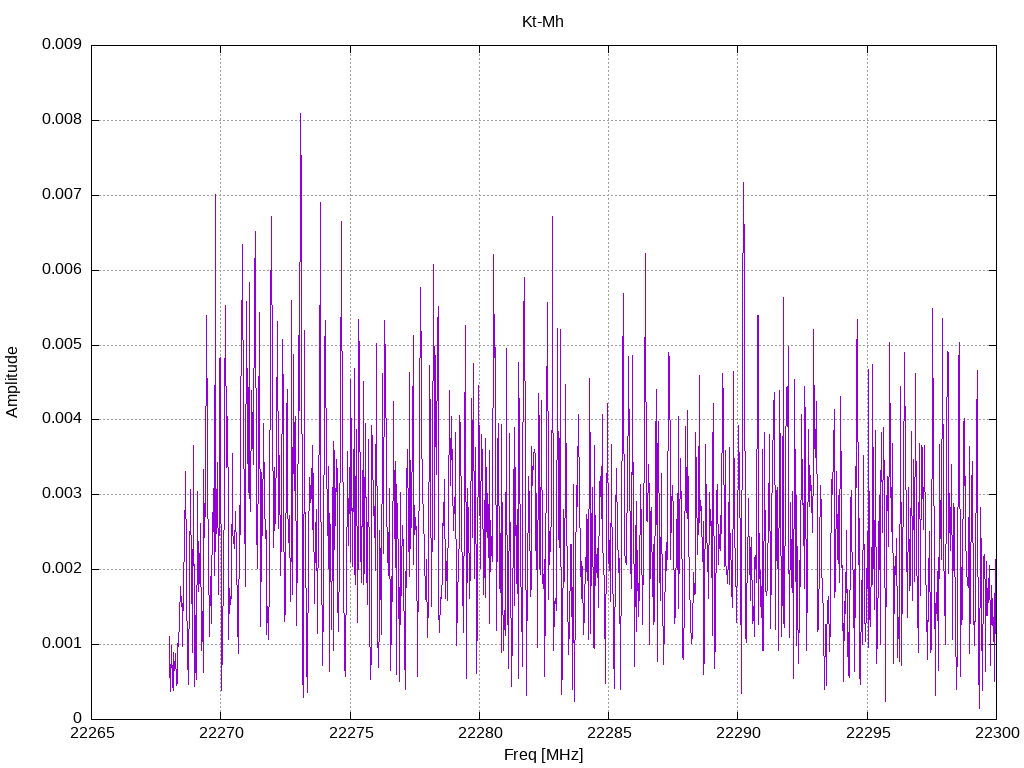Click the peak near 22286.5 MHz
This screenshot has height=768, width=1024.
pyautogui.click(x=645, y=254)
